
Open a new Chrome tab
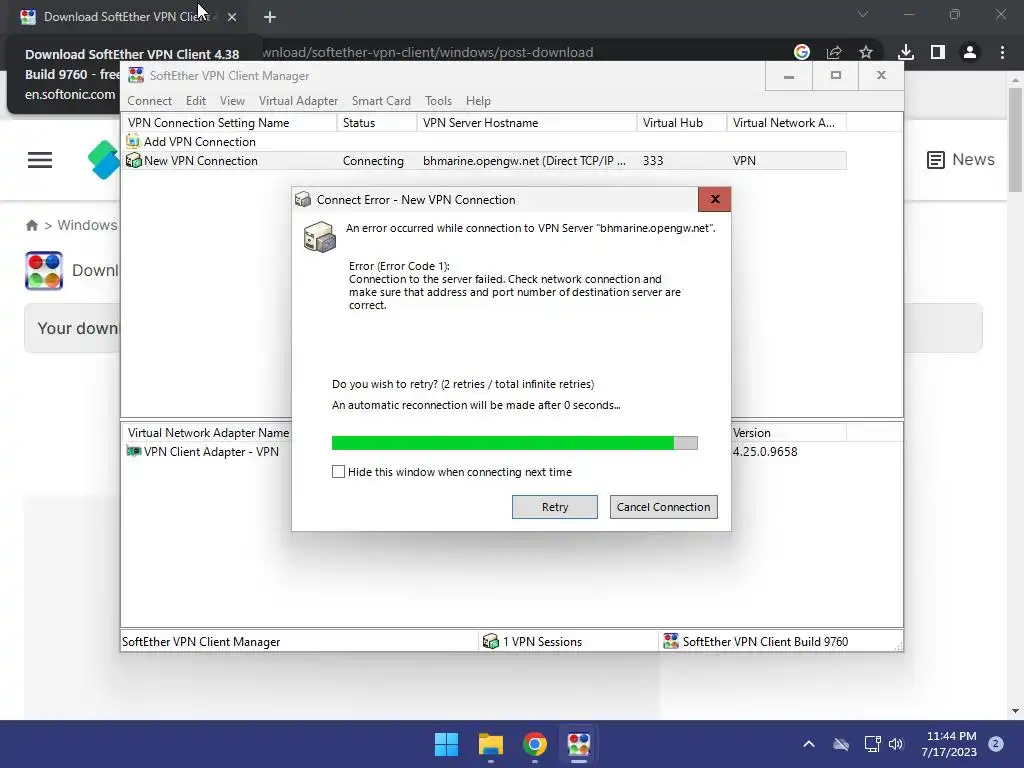tap(270, 17)
